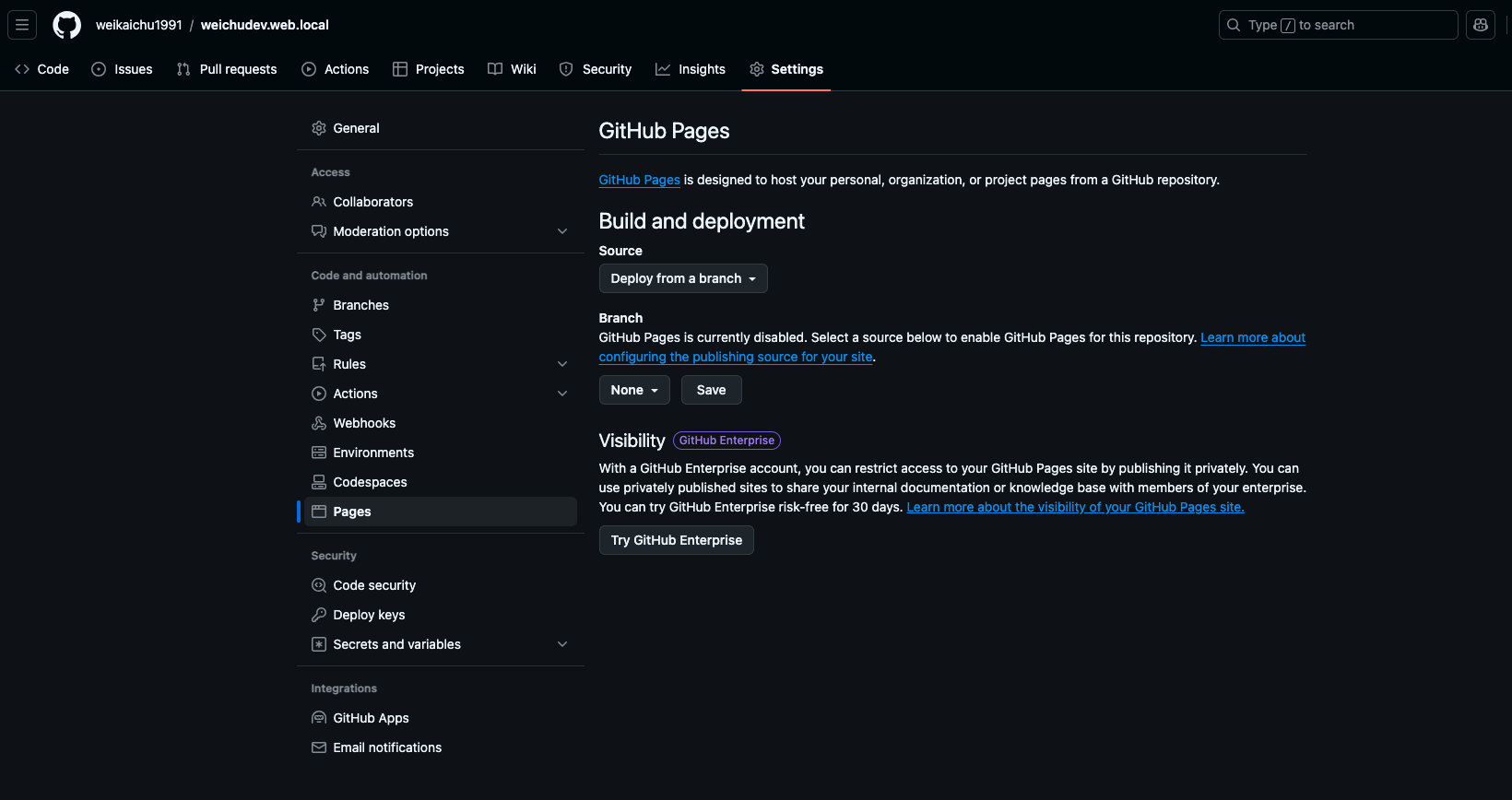The width and height of the screenshot is (1512, 800).
Task: Click the Collaborators people icon
Action: [319, 202]
